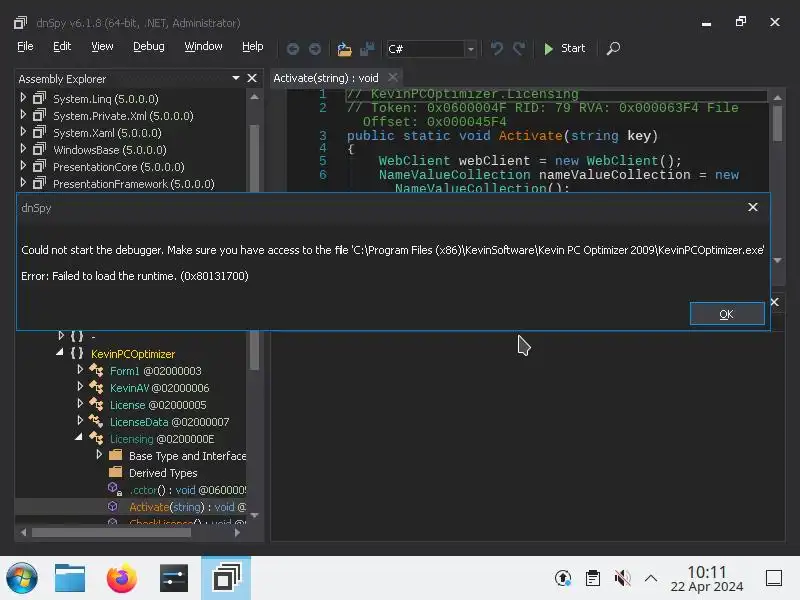Select the License class icon
This screenshot has width=800, height=600.
(x=96, y=404)
